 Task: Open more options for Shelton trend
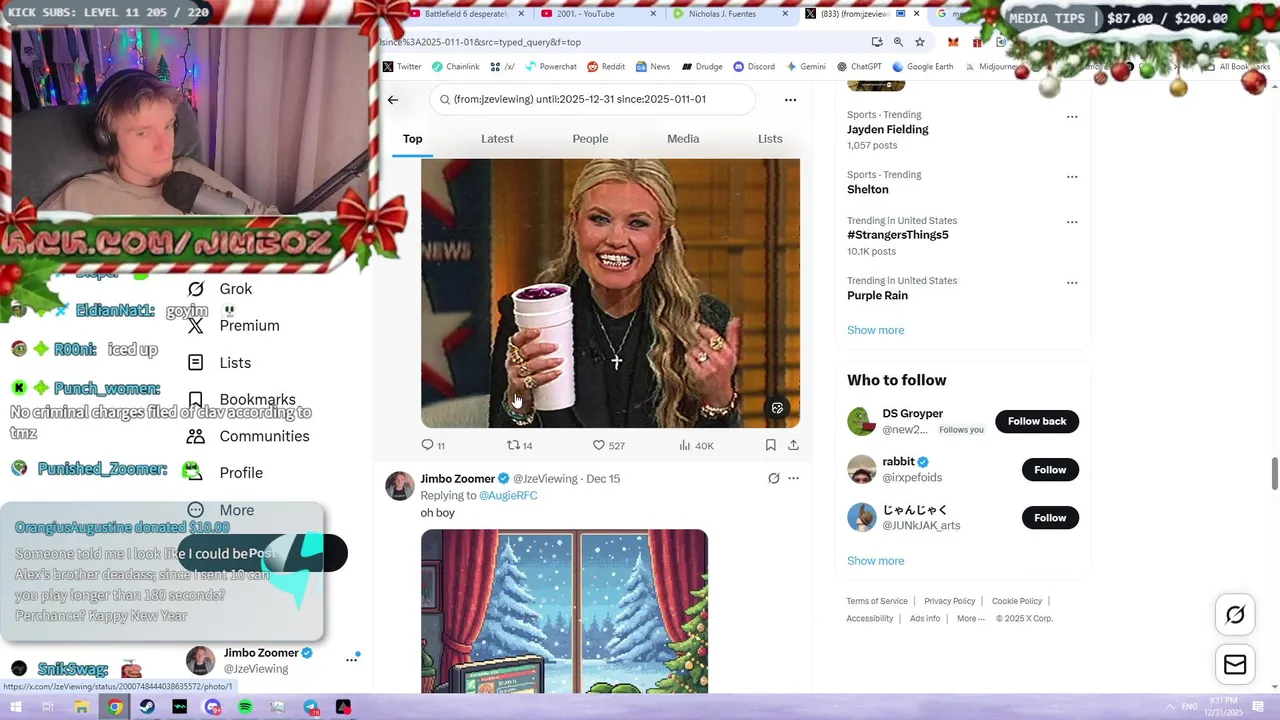click(1072, 177)
